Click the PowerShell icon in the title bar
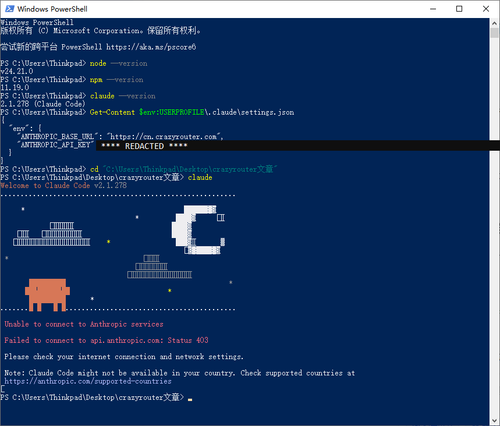The height and width of the screenshot is (426, 500). 9,9
